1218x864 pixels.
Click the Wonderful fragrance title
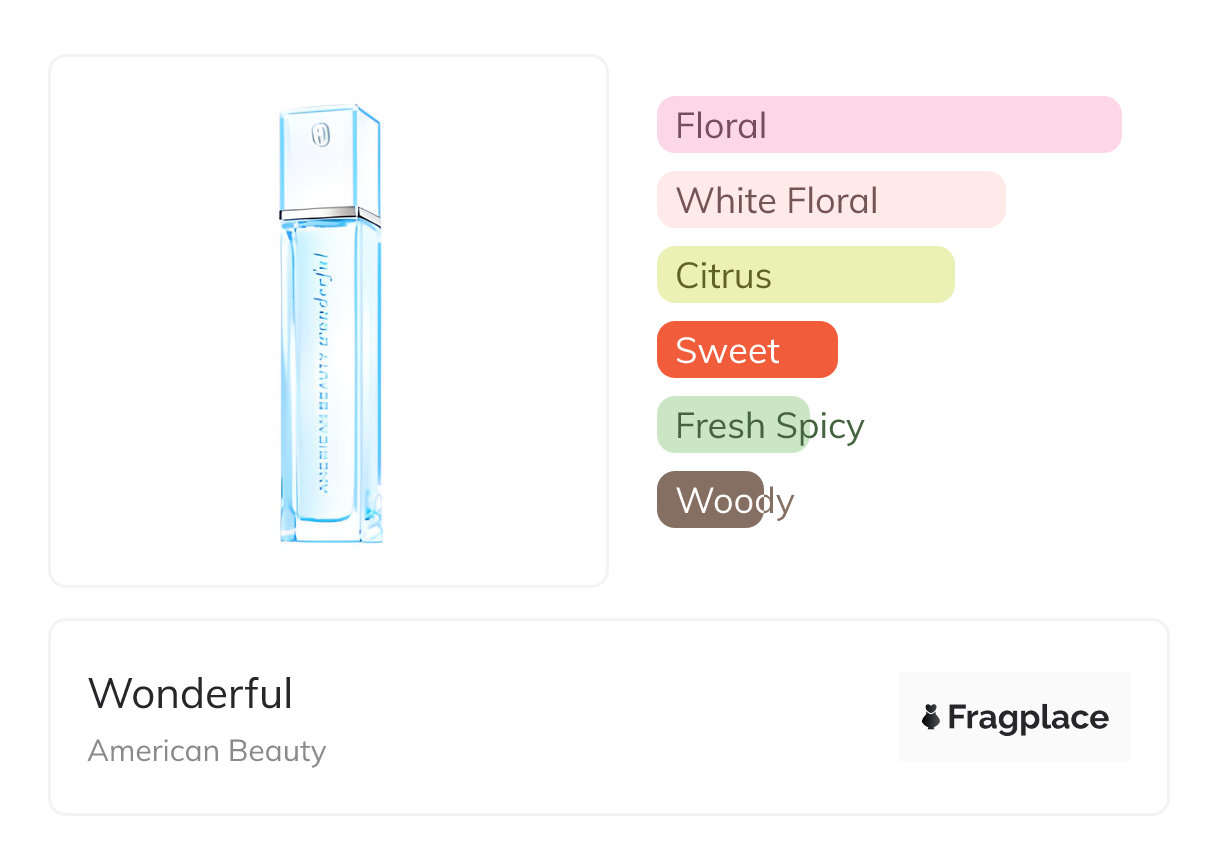[190, 694]
